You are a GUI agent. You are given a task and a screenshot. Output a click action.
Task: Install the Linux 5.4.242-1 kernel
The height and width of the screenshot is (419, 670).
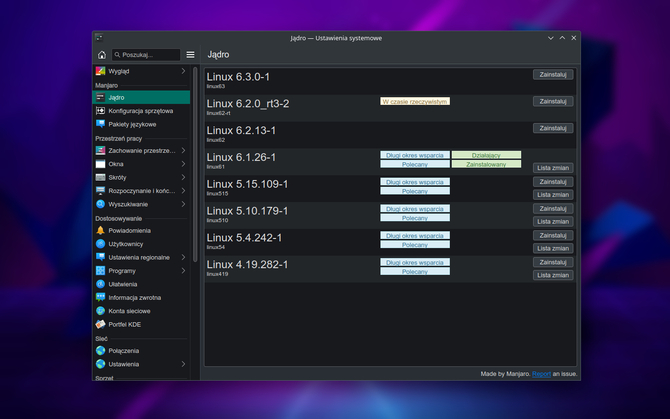point(553,235)
